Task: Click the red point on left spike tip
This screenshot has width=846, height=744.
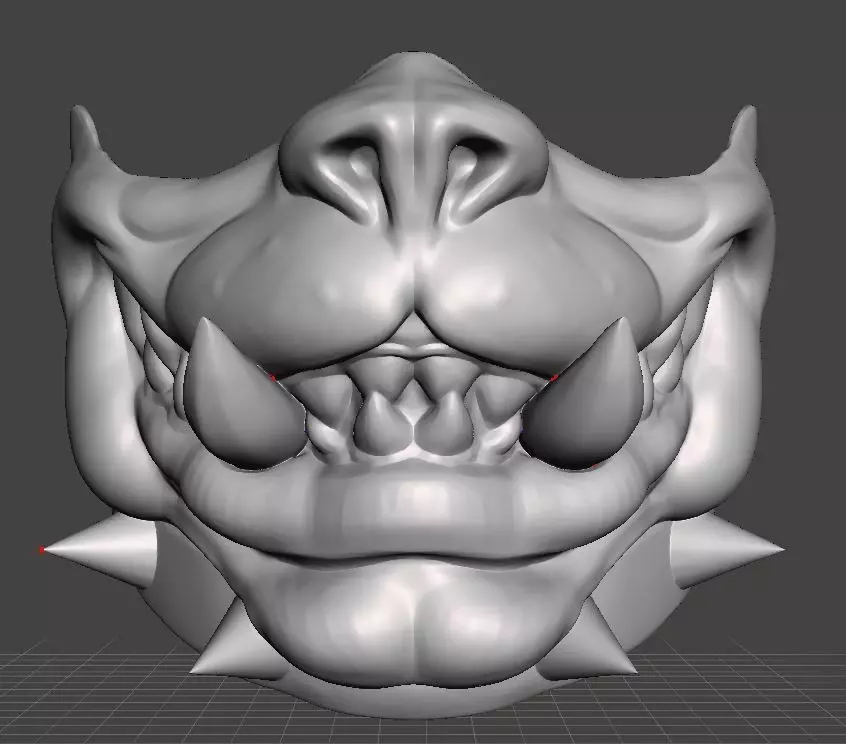Action: click(42, 550)
